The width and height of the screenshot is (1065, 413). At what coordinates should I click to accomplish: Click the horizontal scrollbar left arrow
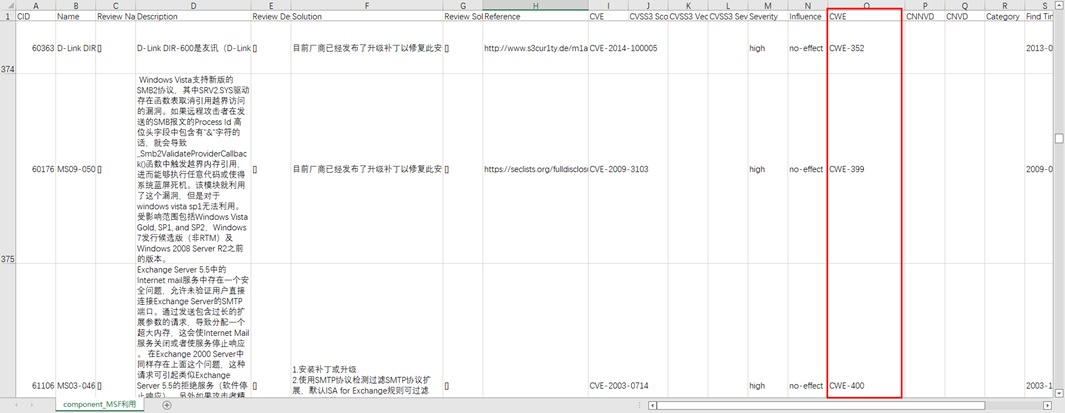(x=652, y=406)
